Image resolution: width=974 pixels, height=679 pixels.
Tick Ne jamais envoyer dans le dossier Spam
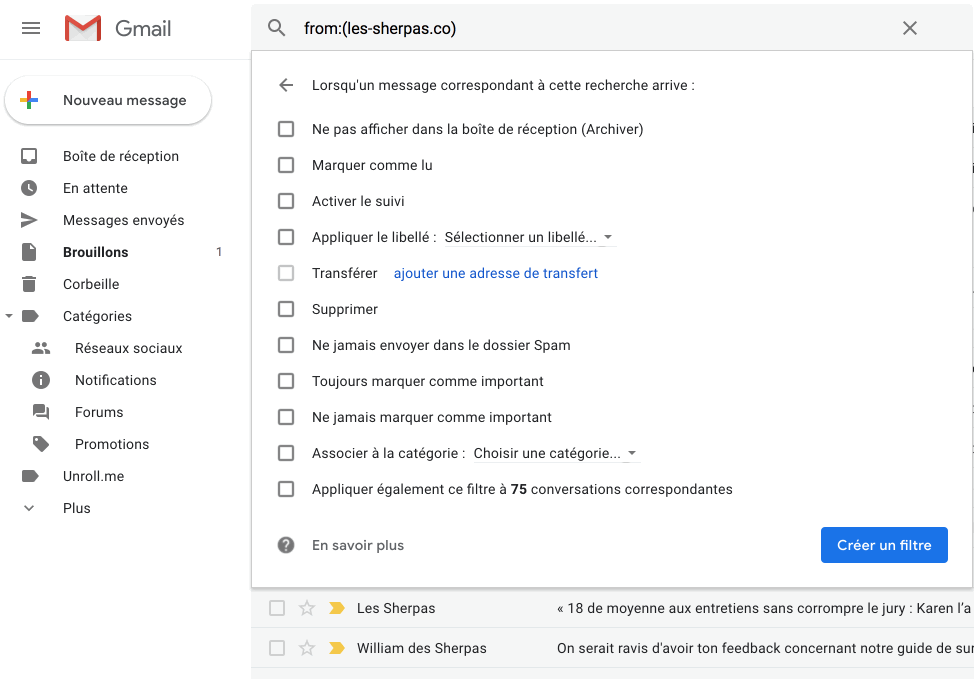click(x=286, y=345)
